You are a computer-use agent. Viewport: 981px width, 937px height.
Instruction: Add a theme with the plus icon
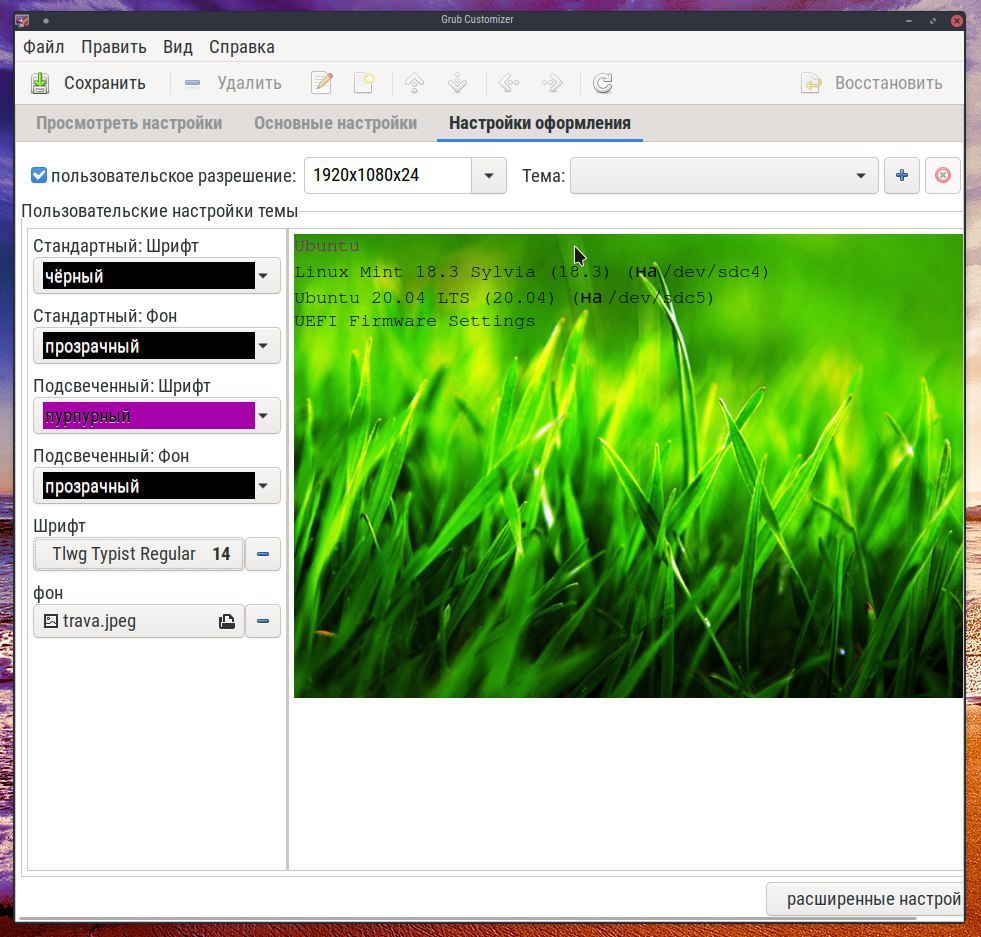coord(902,176)
